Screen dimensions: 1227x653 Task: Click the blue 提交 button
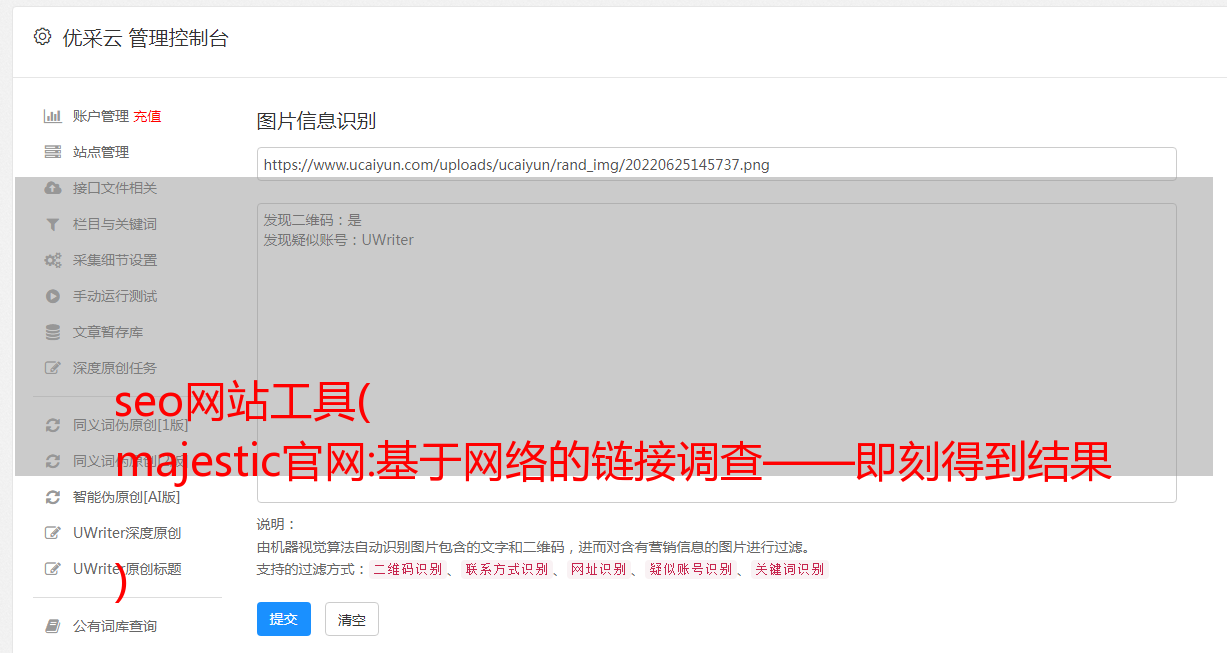tap(284, 619)
